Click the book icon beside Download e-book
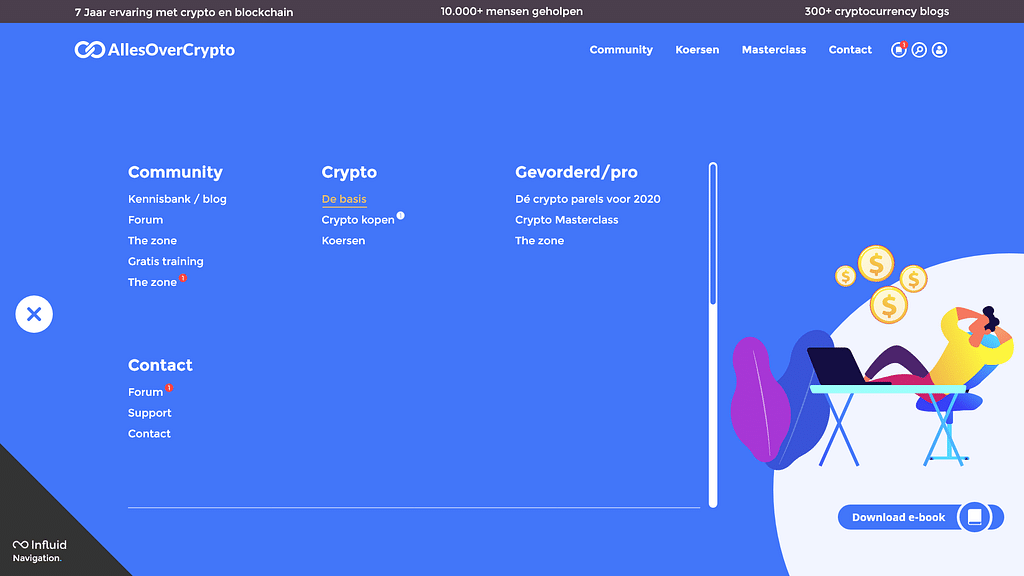The image size is (1024, 576). click(974, 517)
